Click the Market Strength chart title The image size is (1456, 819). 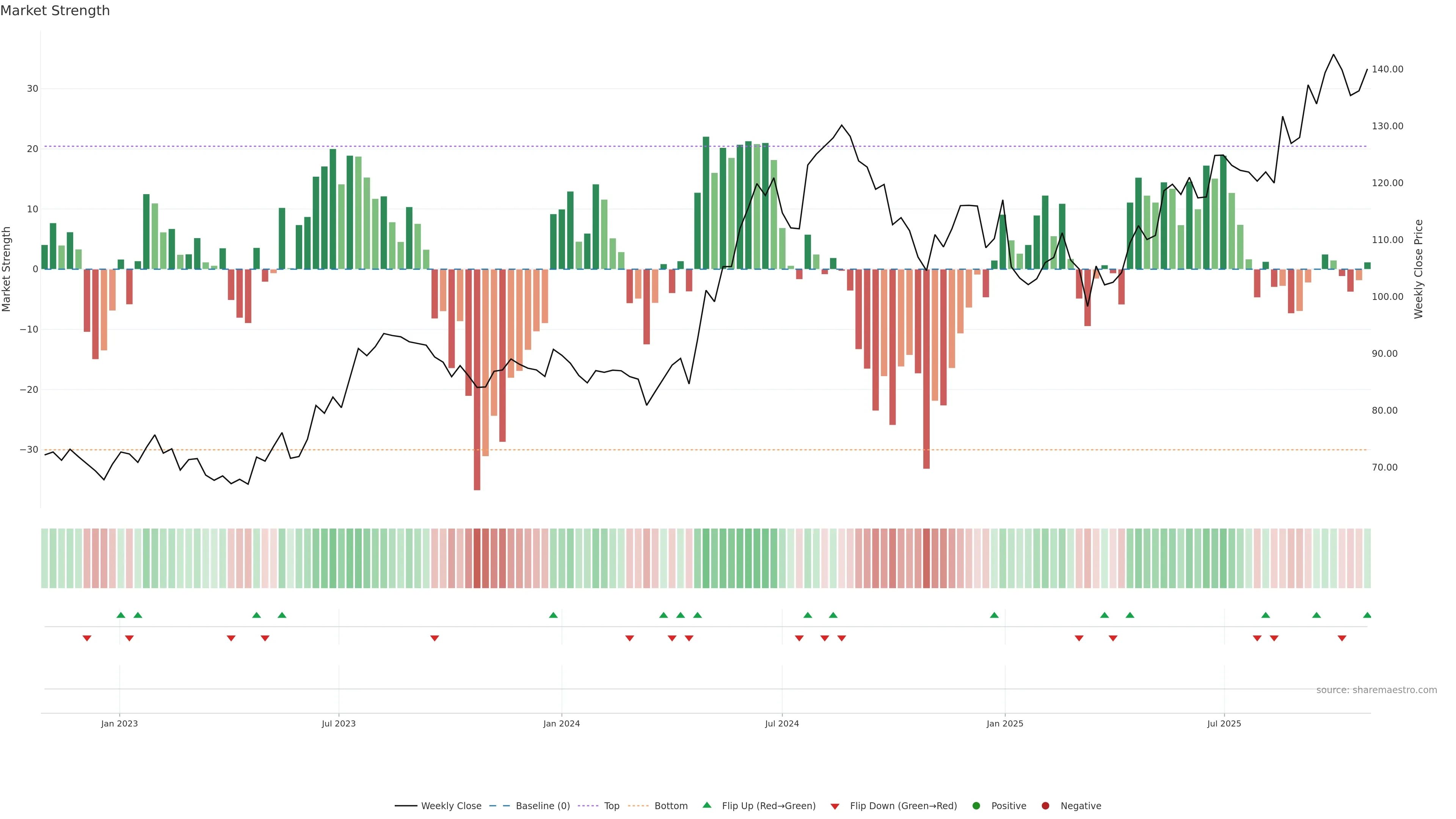click(55, 11)
